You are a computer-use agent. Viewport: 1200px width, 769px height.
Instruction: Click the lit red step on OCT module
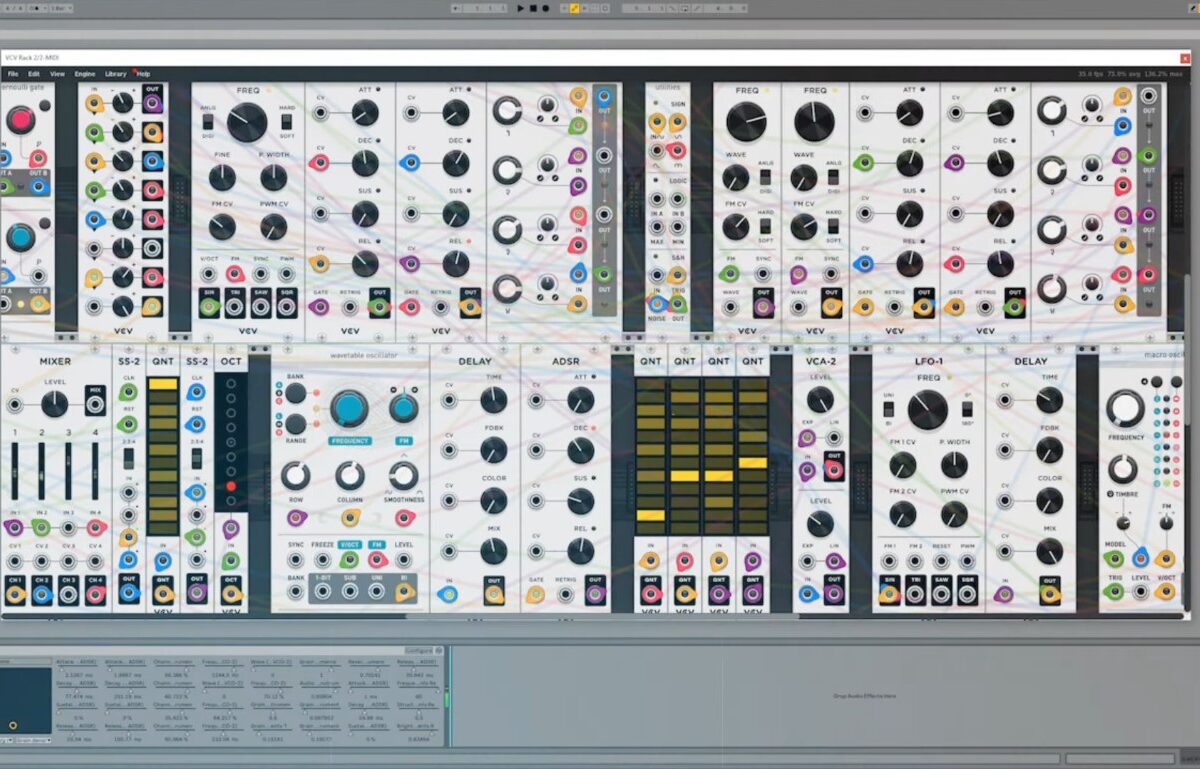(x=231, y=486)
